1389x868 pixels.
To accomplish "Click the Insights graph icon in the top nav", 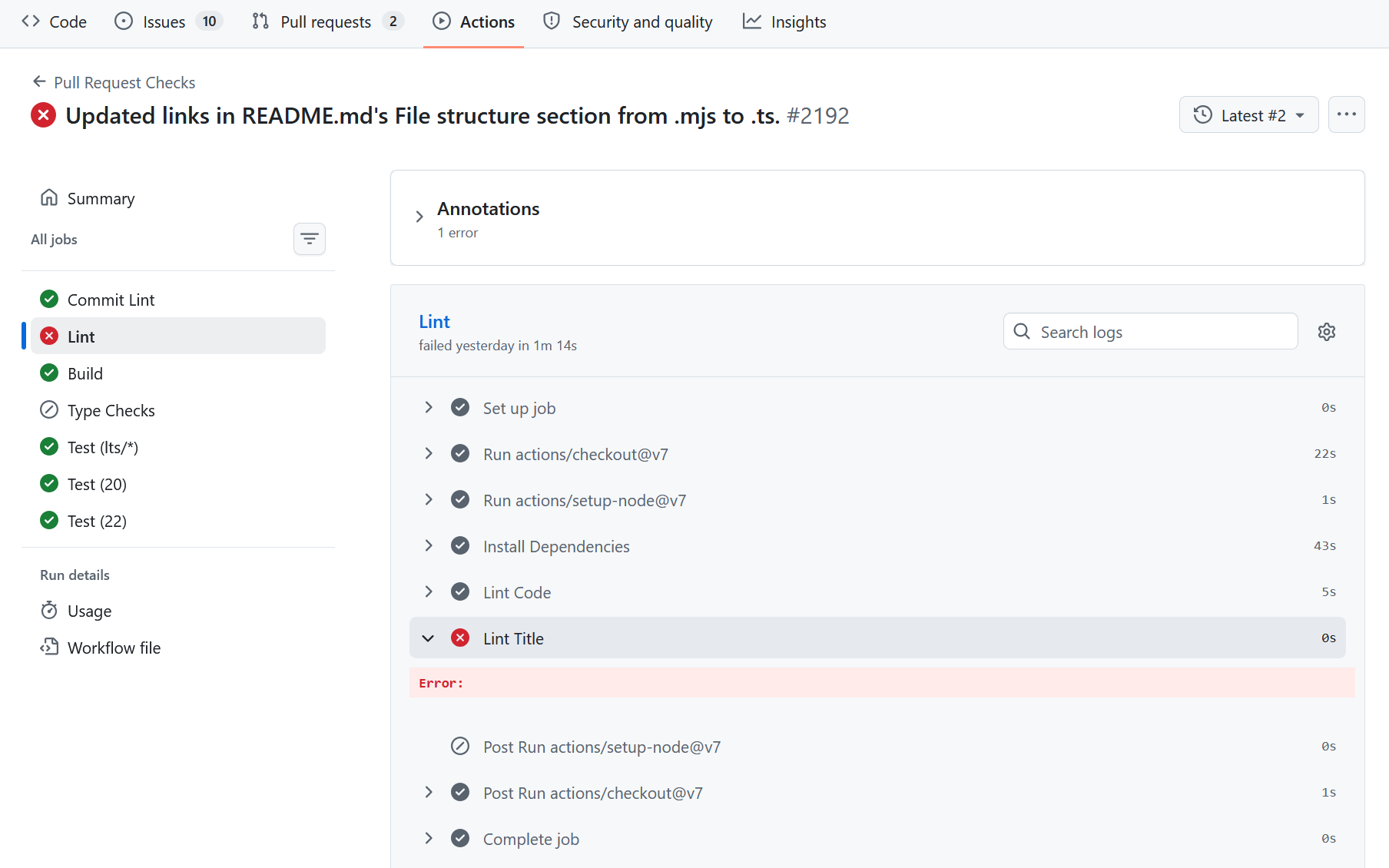I will [x=752, y=22].
